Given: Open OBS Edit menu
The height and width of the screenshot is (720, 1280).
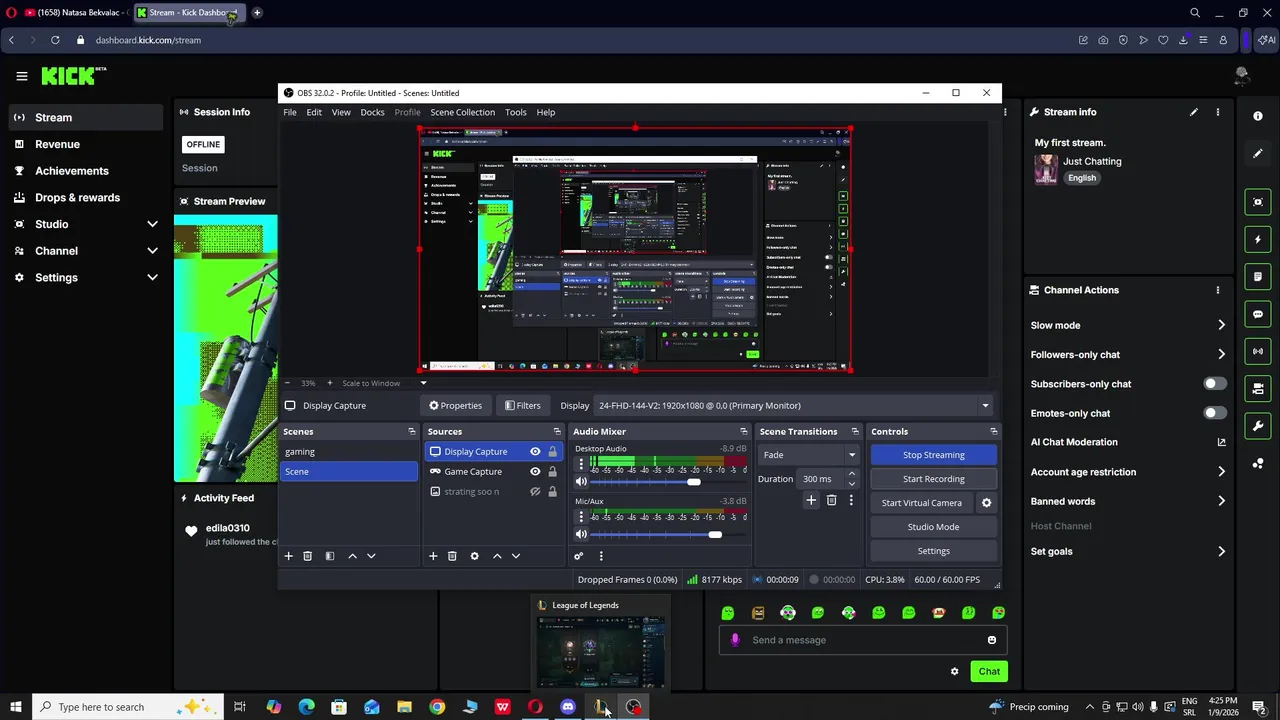Looking at the screenshot, I should pyautogui.click(x=314, y=112).
